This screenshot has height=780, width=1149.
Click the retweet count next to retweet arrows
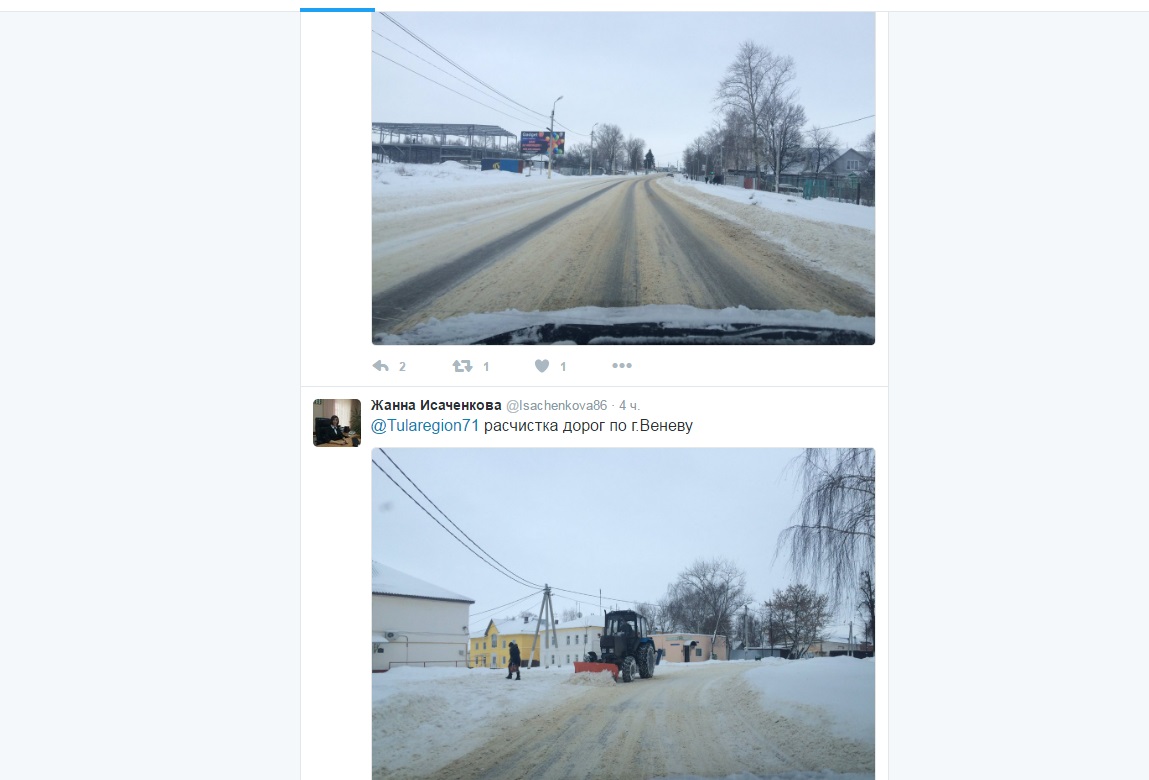pyautogui.click(x=486, y=367)
